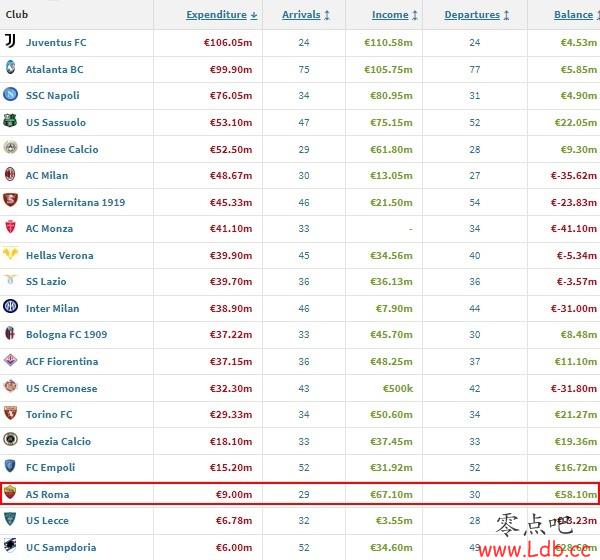This screenshot has width=600, height=560.
Task: Open the US Sassuolo club link
Action: (x=56, y=122)
